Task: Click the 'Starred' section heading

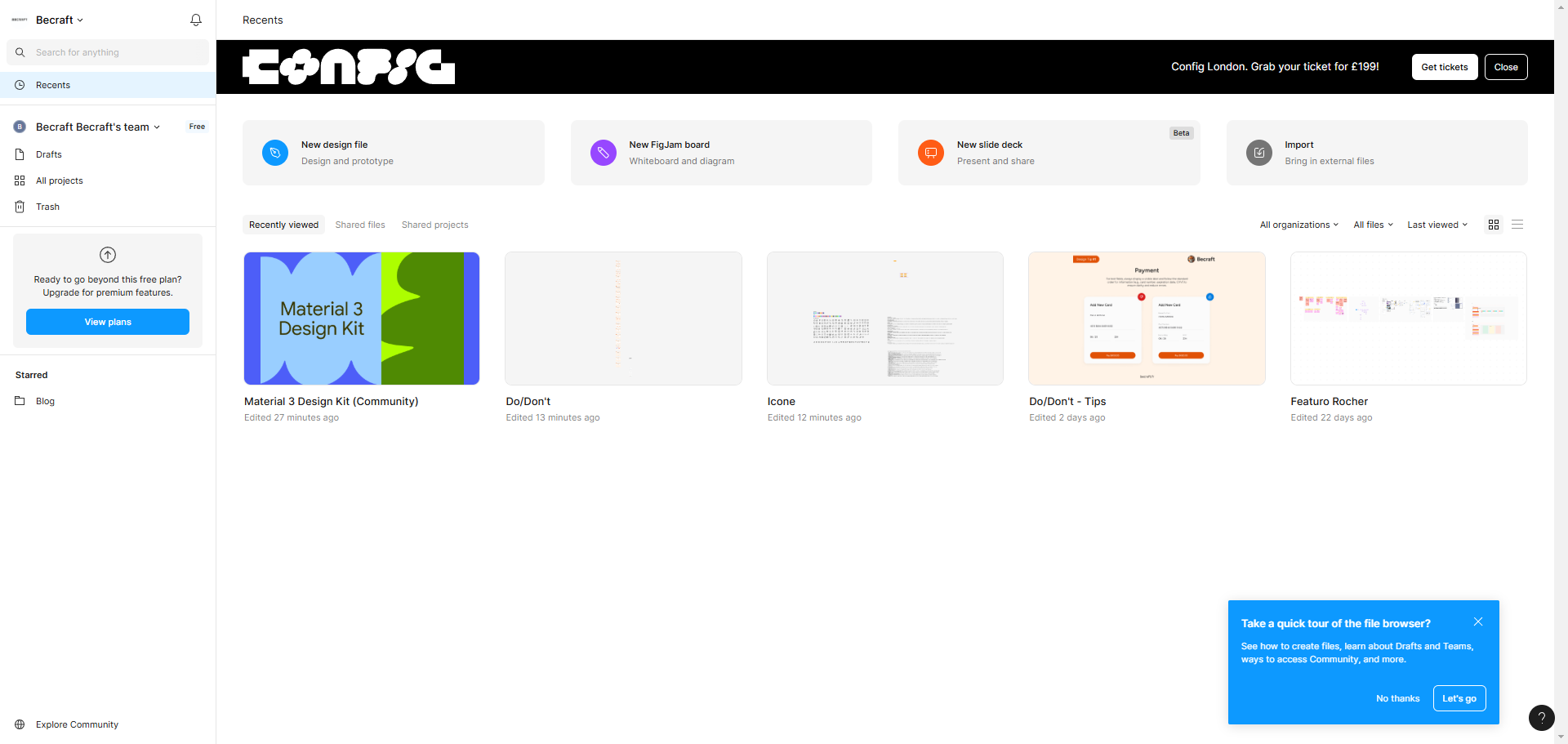Action: pos(31,375)
